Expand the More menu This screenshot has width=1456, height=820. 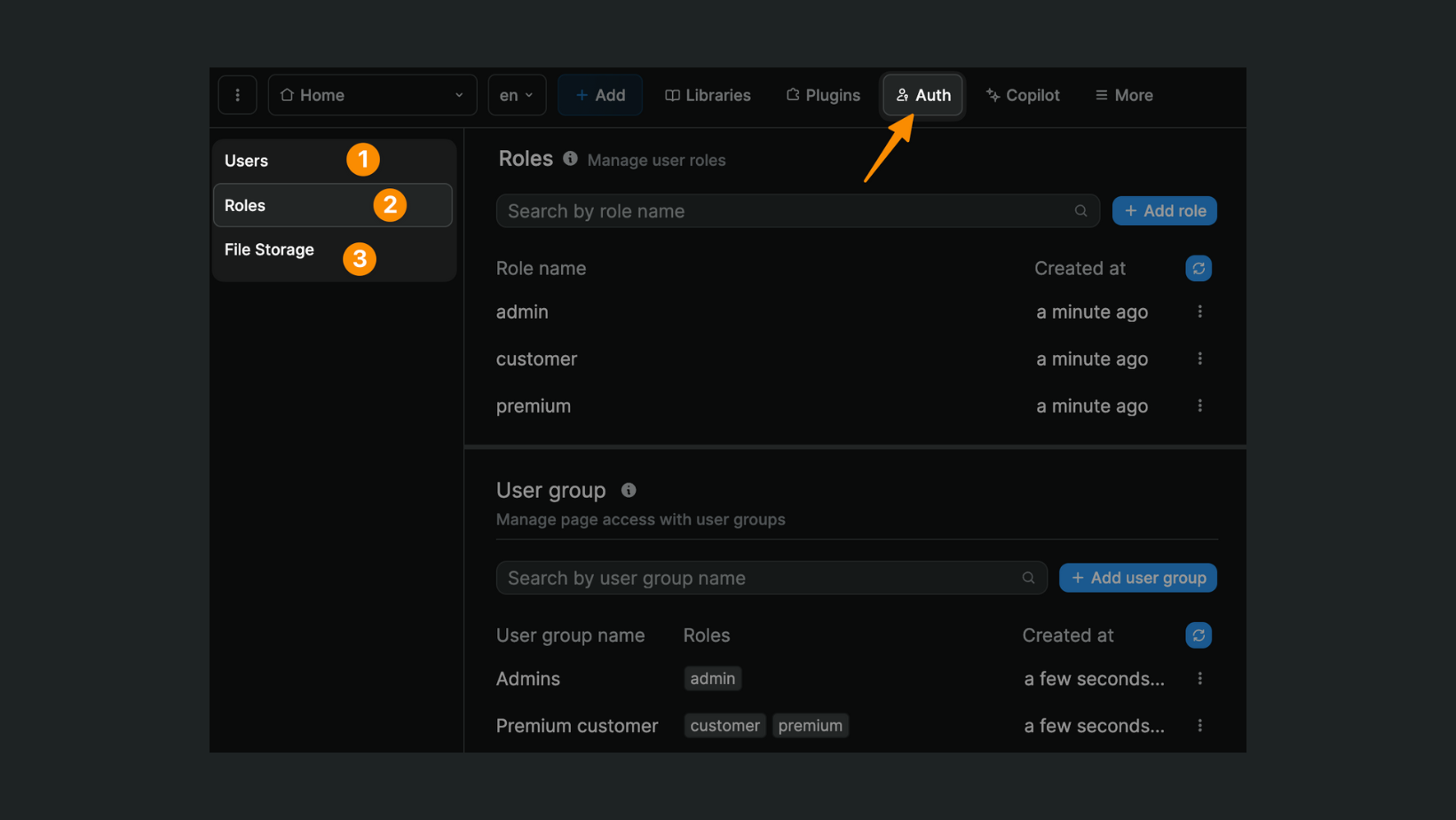1123,95
